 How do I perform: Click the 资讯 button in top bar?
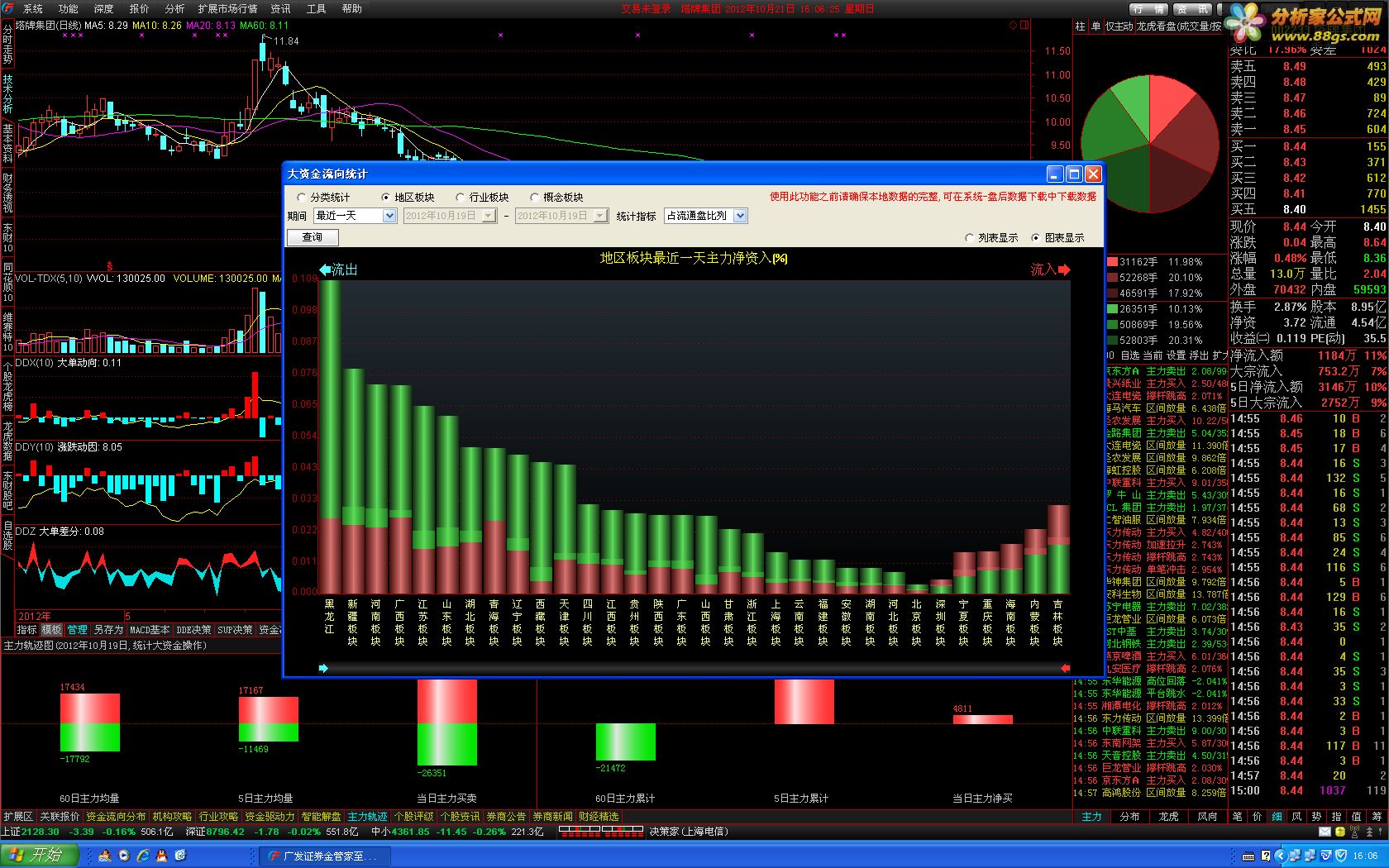pos(1193,9)
